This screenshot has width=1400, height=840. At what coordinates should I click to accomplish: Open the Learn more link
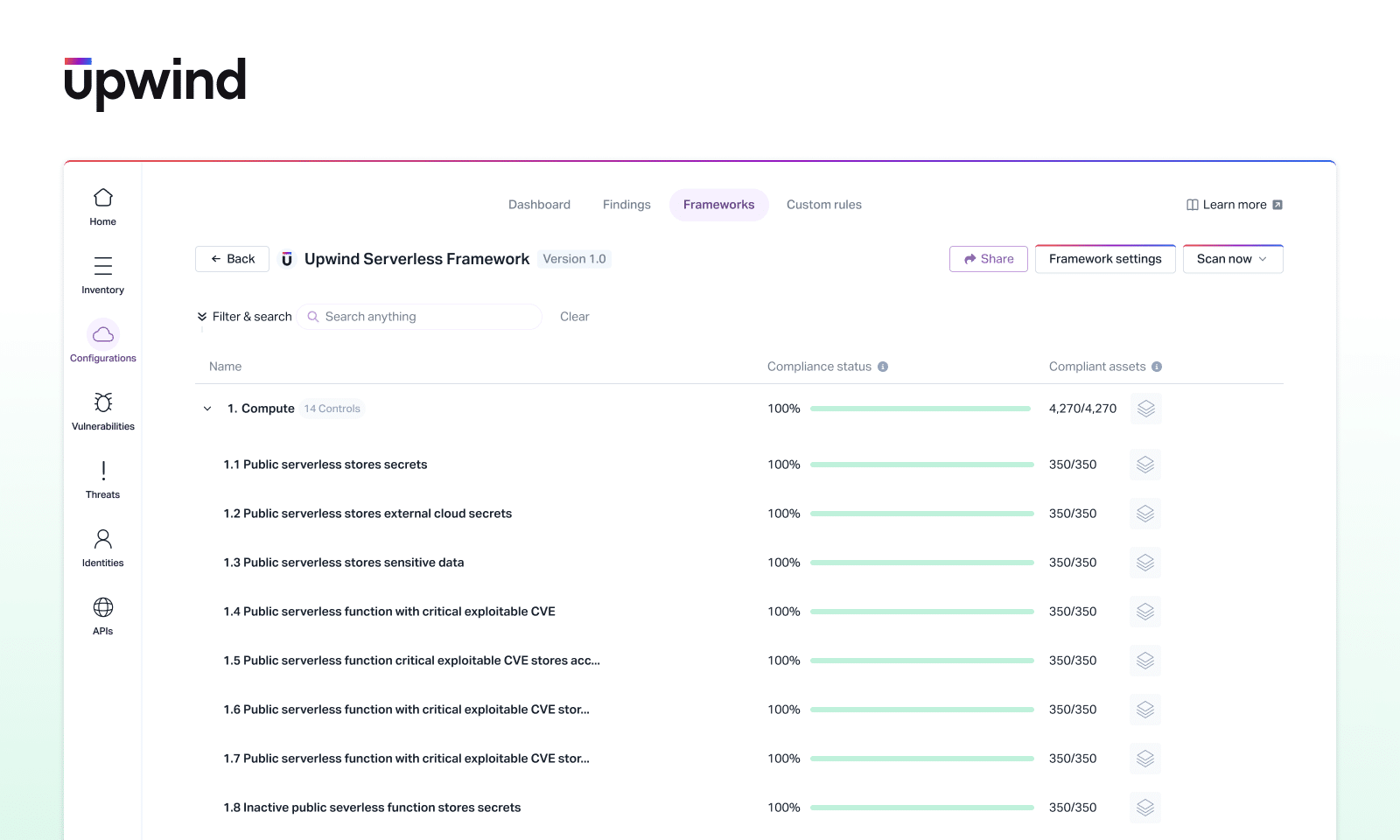pyautogui.click(x=1234, y=205)
